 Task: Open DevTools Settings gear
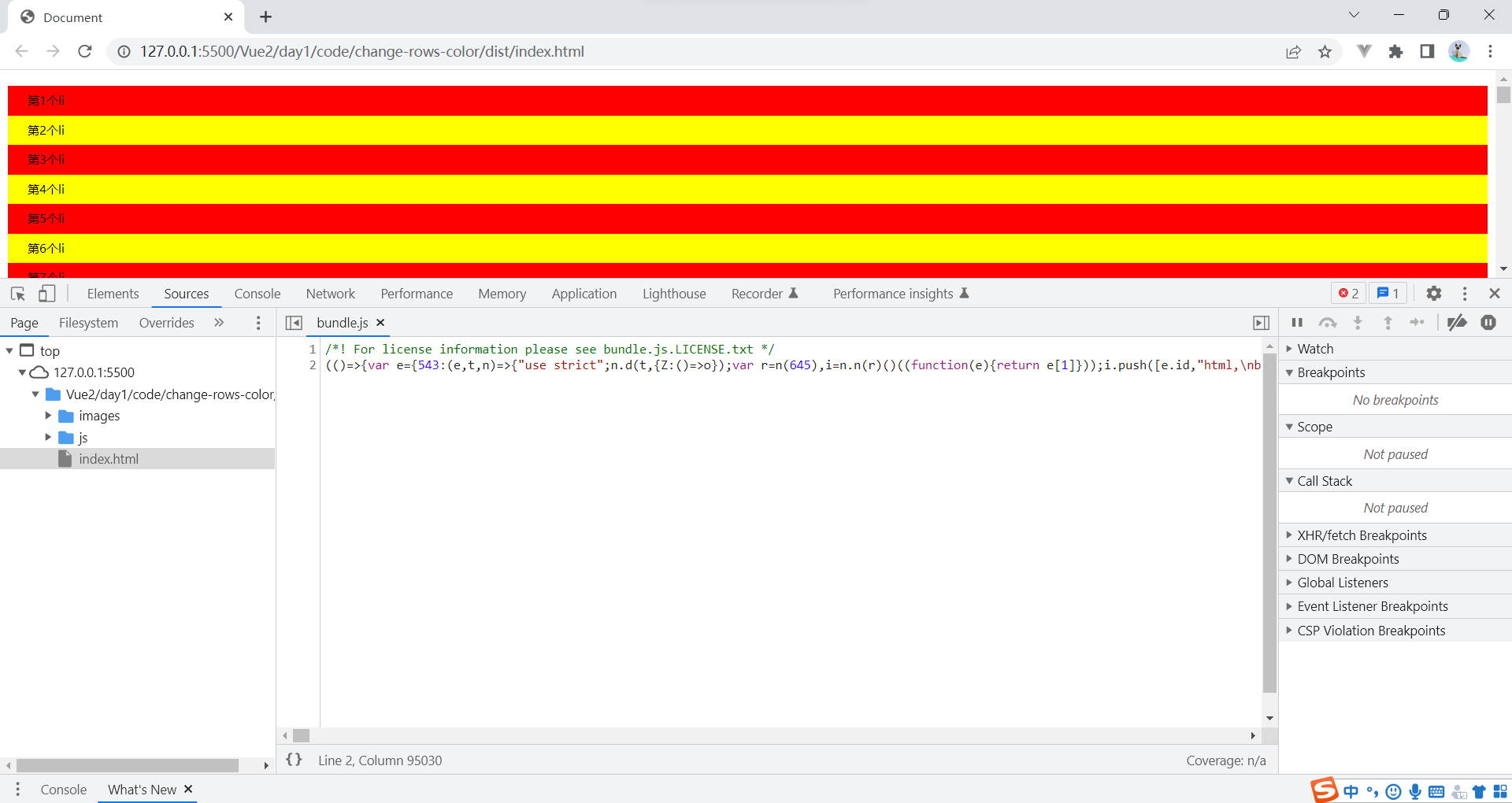point(1434,294)
